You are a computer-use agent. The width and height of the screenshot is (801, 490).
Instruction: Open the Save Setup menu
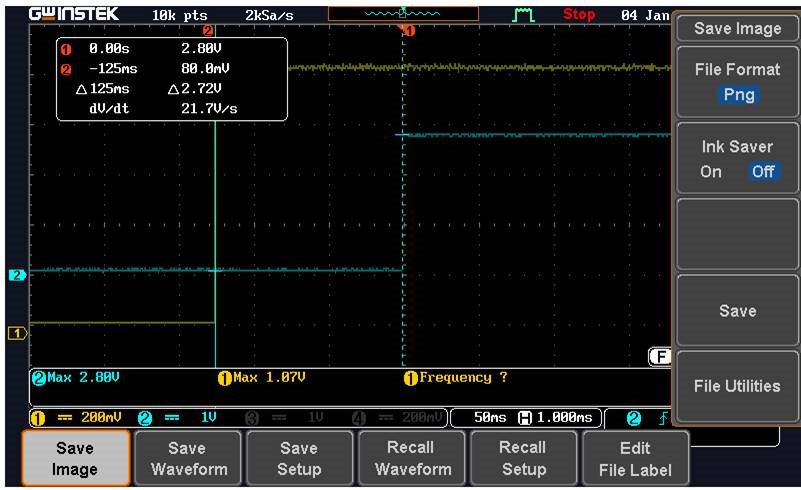pyautogui.click(x=299, y=458)
